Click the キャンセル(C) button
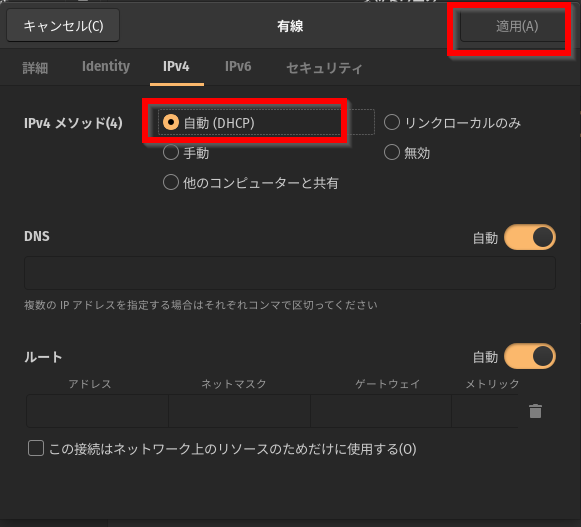The image size is (581, 527). point(63,26)
